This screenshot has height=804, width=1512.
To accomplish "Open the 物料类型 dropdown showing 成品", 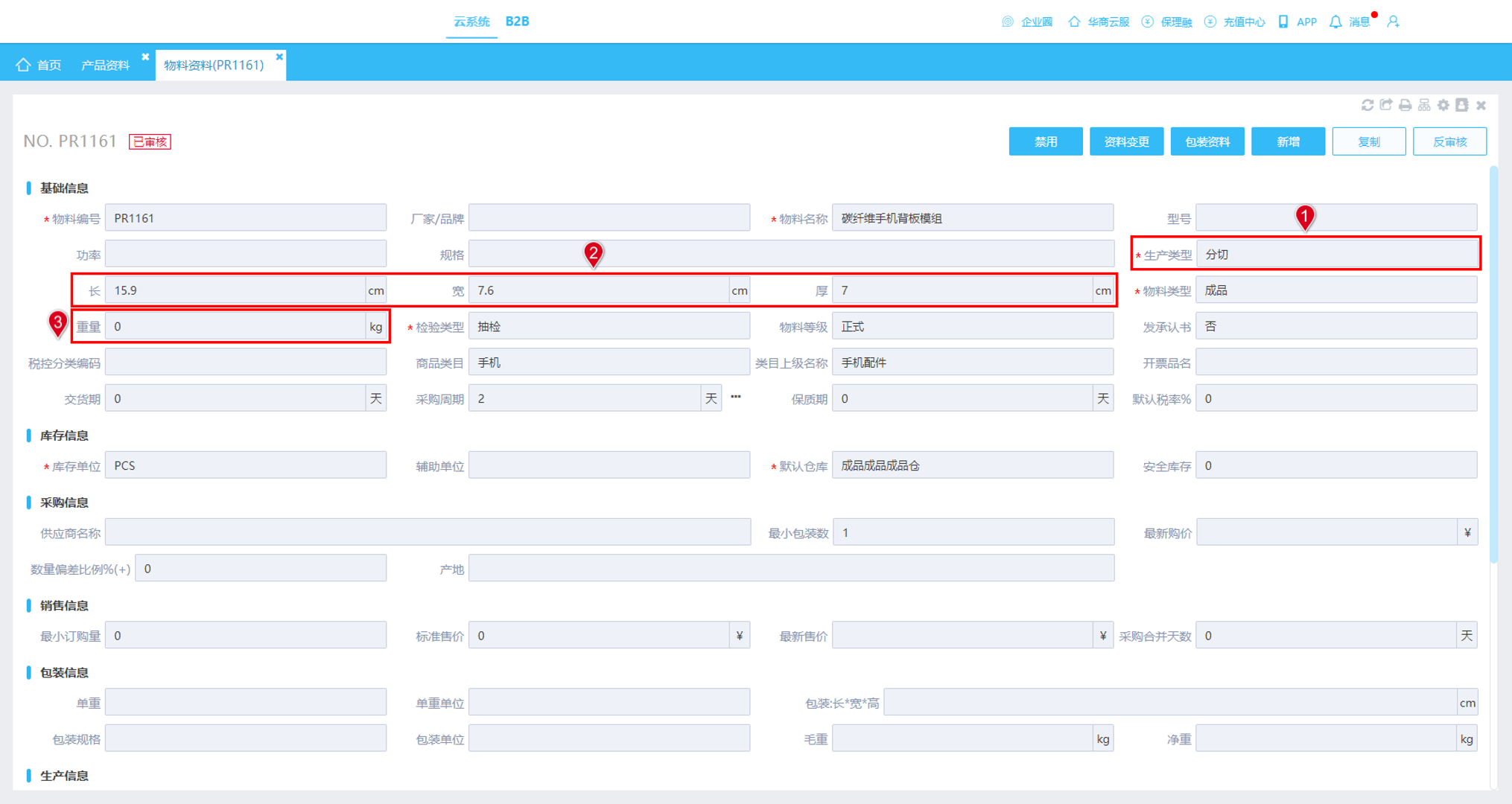I will pyautogui.click(x=1336, y=290).
